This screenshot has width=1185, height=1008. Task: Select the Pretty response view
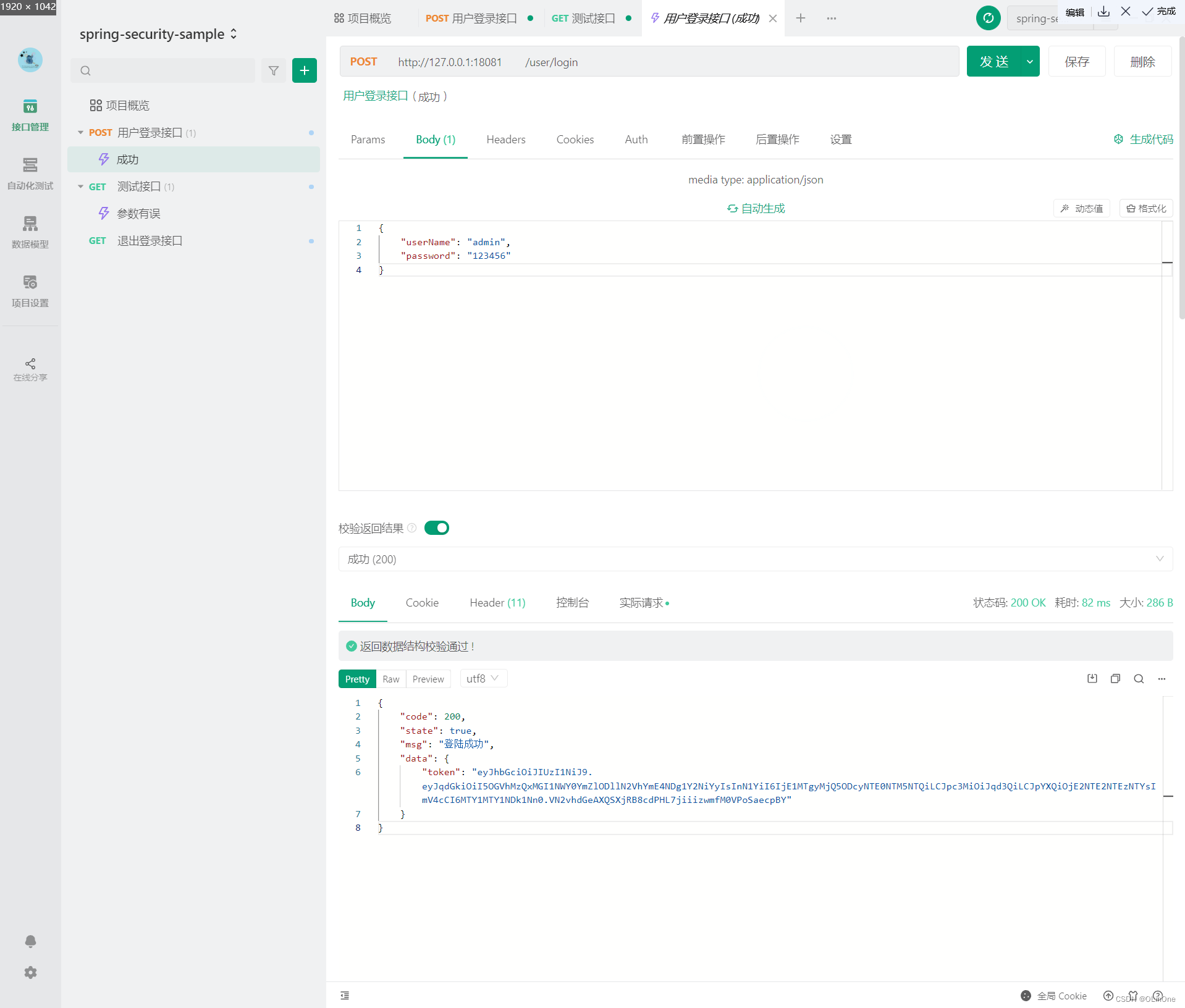[x=357, y=679]
